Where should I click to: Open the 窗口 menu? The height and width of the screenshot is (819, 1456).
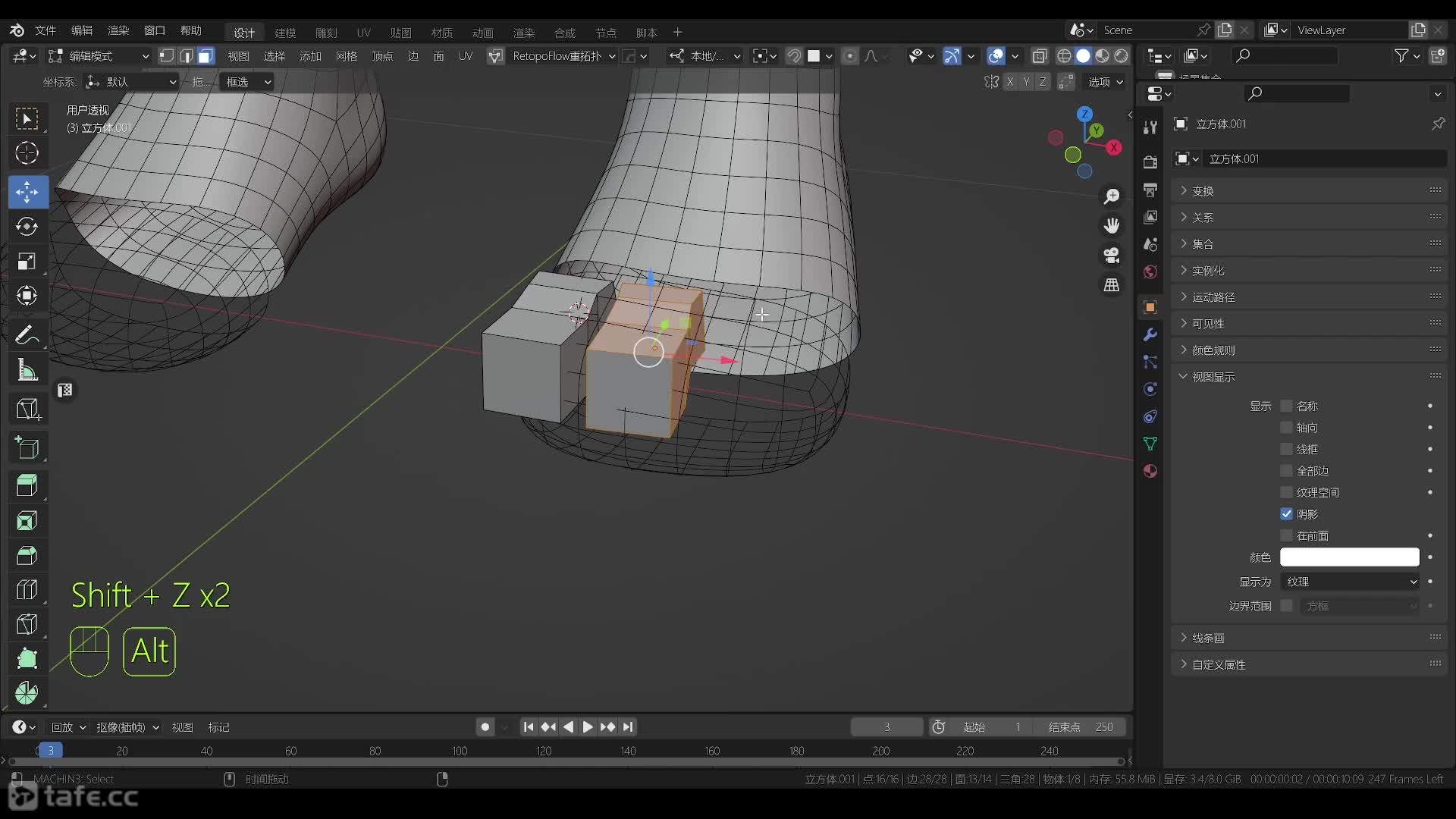[155, 30]
